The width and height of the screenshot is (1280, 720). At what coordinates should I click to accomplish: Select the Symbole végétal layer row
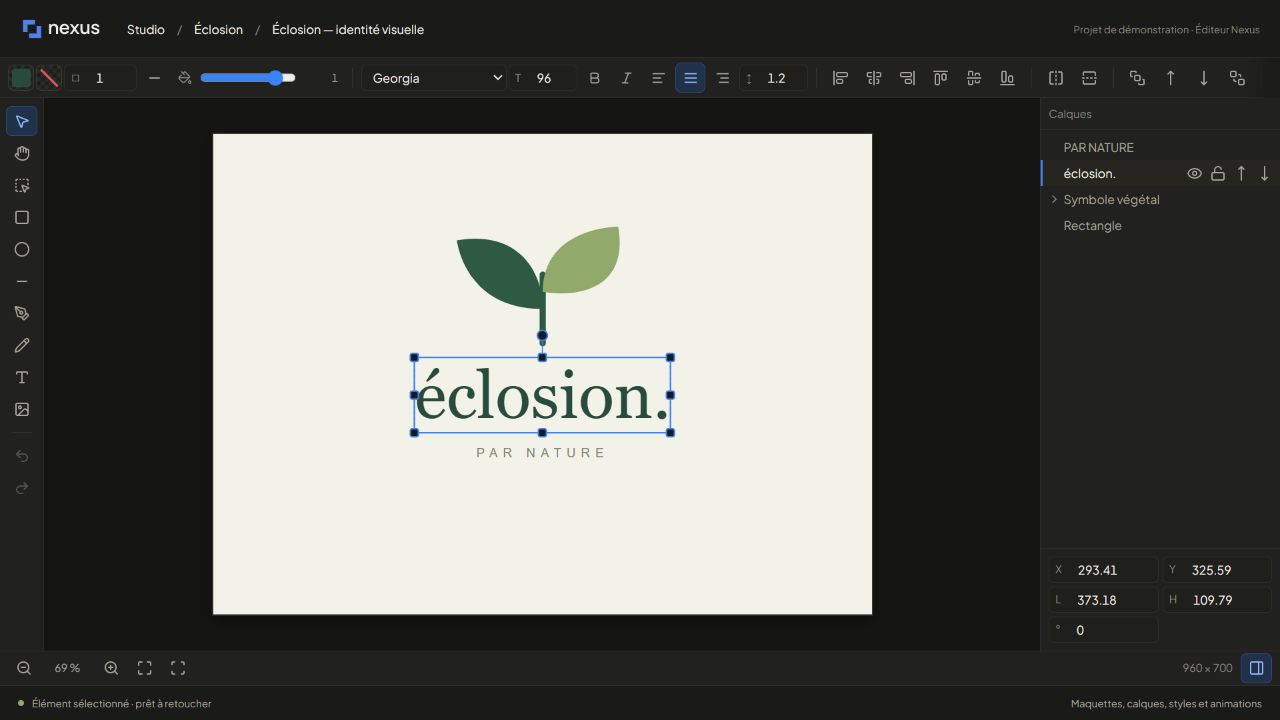click(1160, 200)
